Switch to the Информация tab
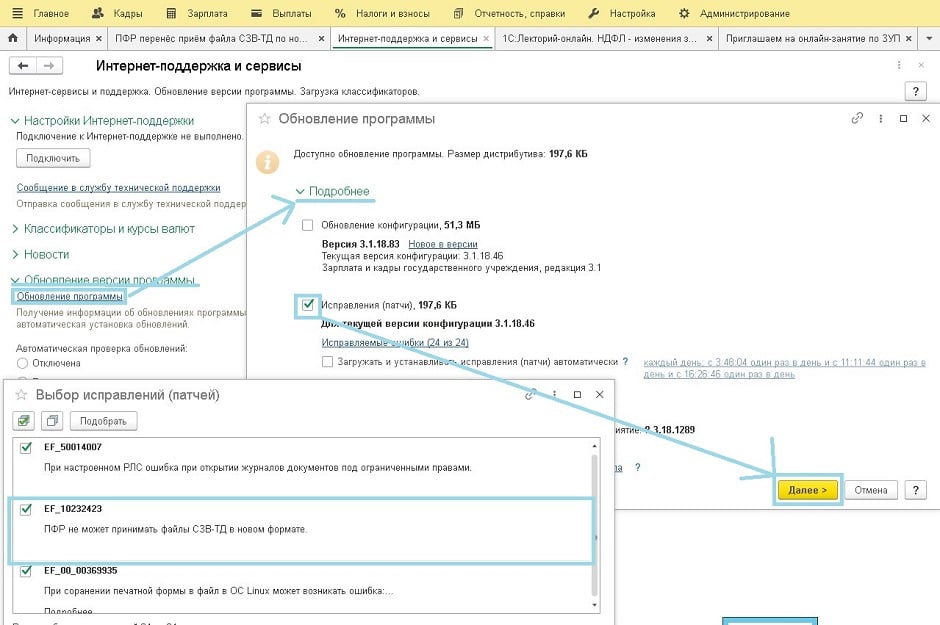This screenshot has width=940, height=625. click(62, 39)
